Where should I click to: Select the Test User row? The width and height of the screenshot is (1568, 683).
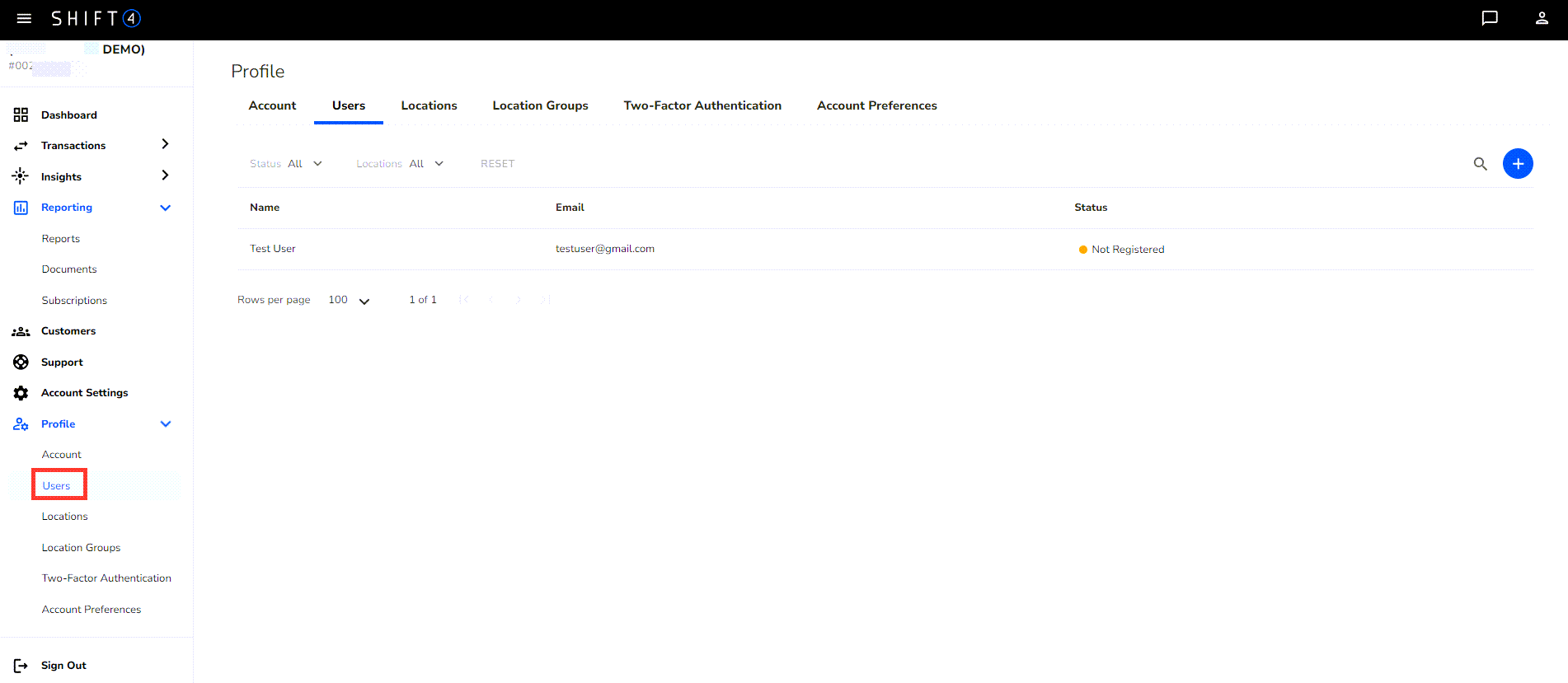273,249
